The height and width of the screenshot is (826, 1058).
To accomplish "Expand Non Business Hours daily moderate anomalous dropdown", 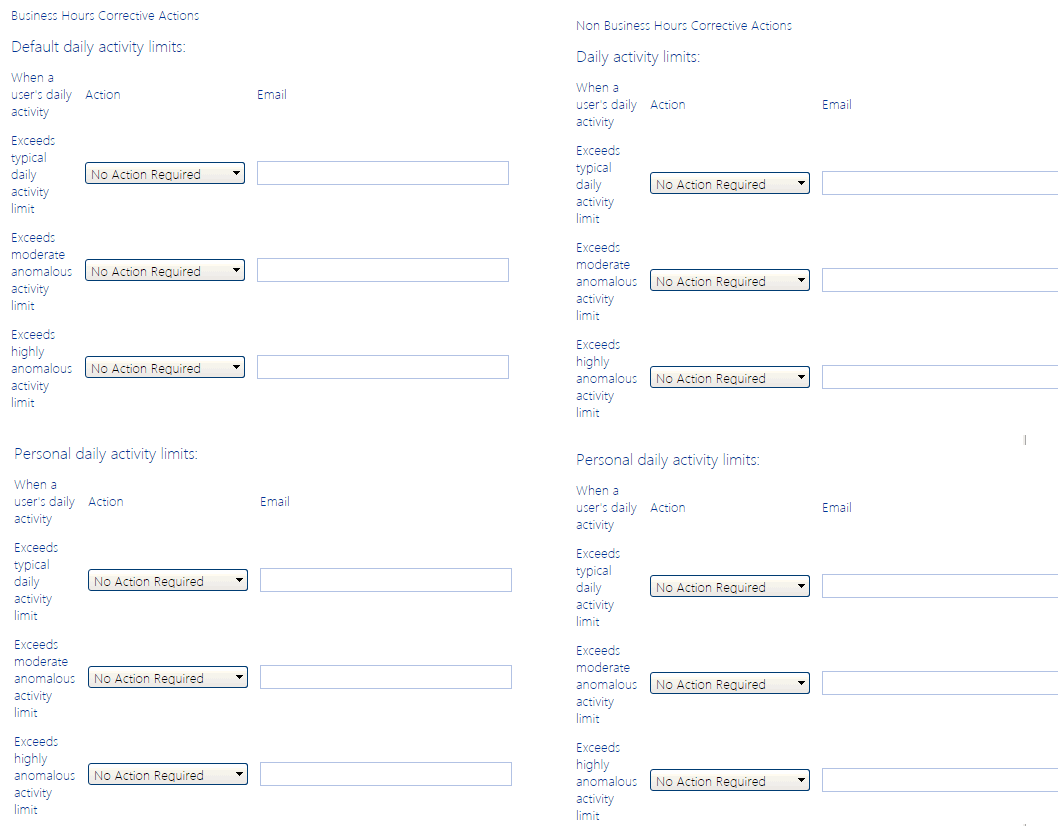I will pyautogui.click(x=730, y=281).
